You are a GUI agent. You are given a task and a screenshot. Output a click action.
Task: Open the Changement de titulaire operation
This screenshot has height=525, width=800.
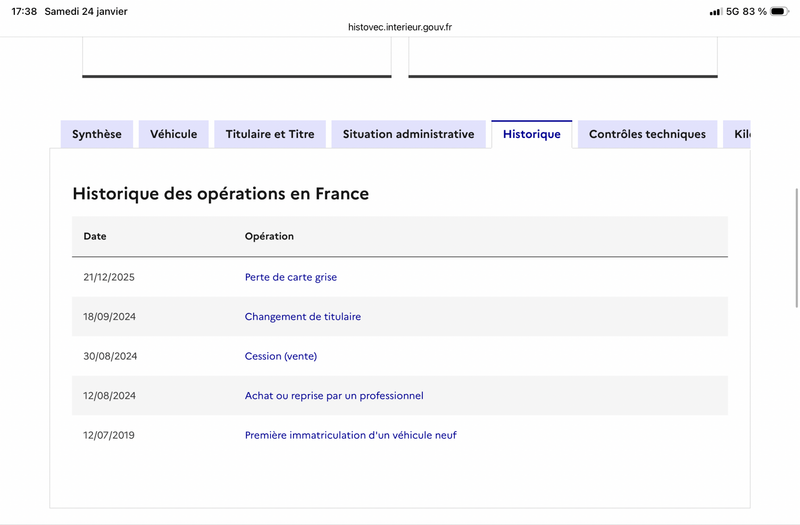[303, 317]
